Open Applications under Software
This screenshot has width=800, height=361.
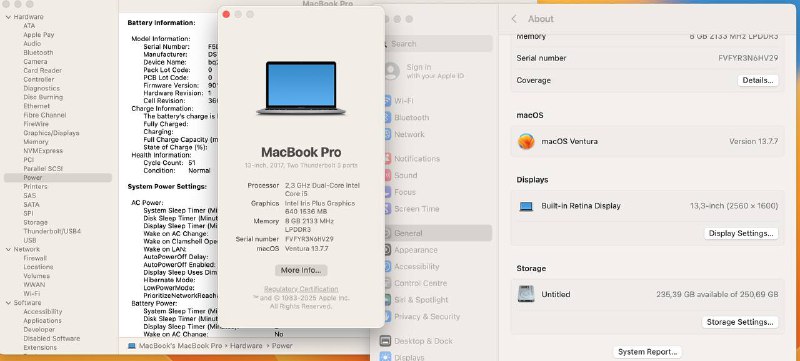(42, 321)
